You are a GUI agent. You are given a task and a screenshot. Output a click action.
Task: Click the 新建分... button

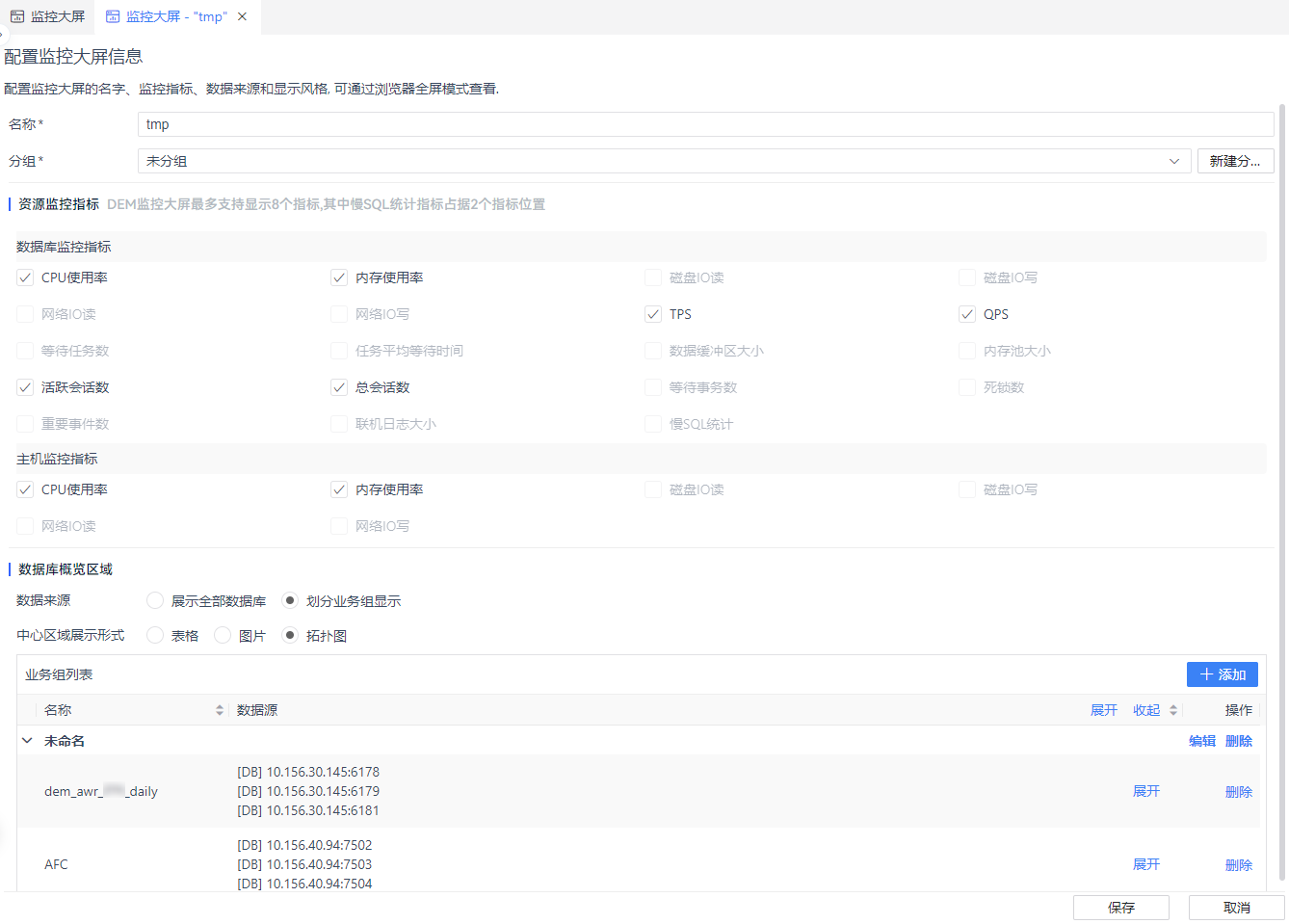coord(1236,161)
